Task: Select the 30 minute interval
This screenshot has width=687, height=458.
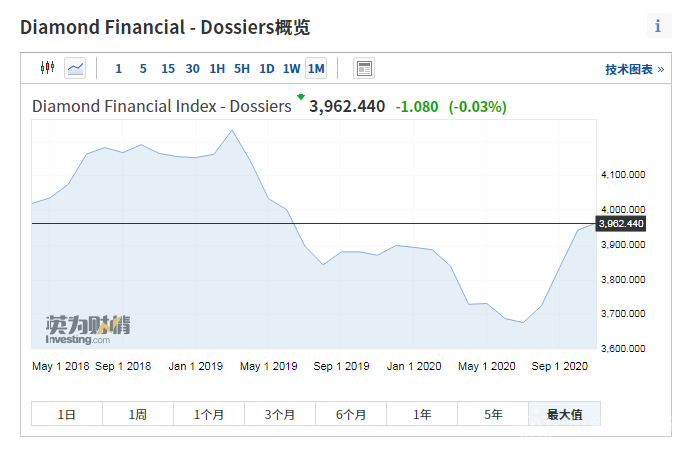Action: 192,69
